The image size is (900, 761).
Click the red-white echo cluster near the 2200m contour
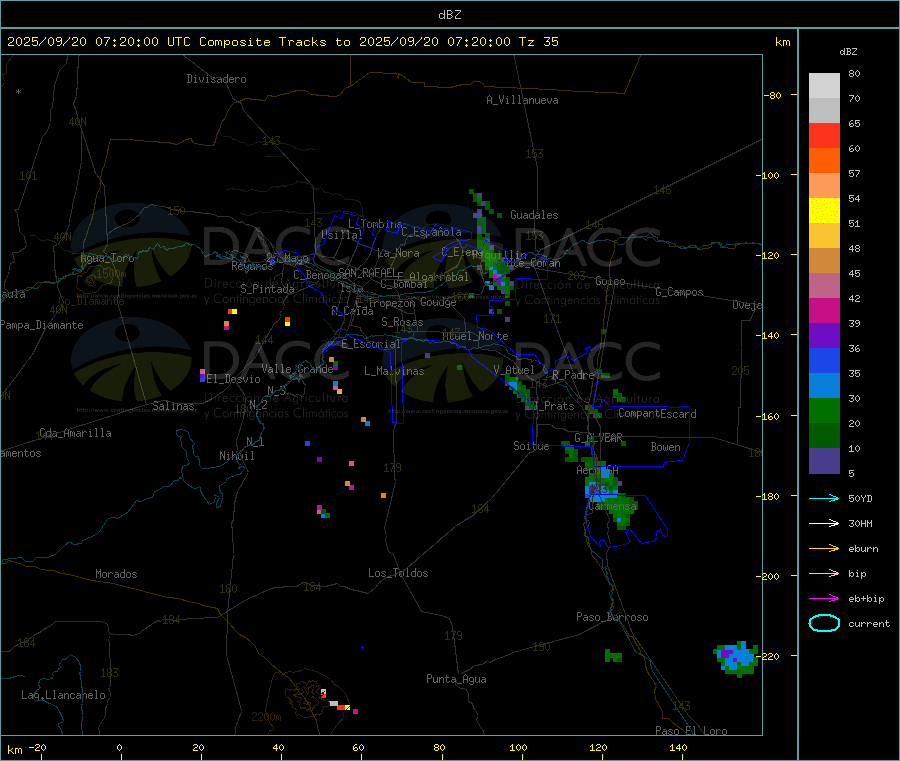tap(338, 702)
